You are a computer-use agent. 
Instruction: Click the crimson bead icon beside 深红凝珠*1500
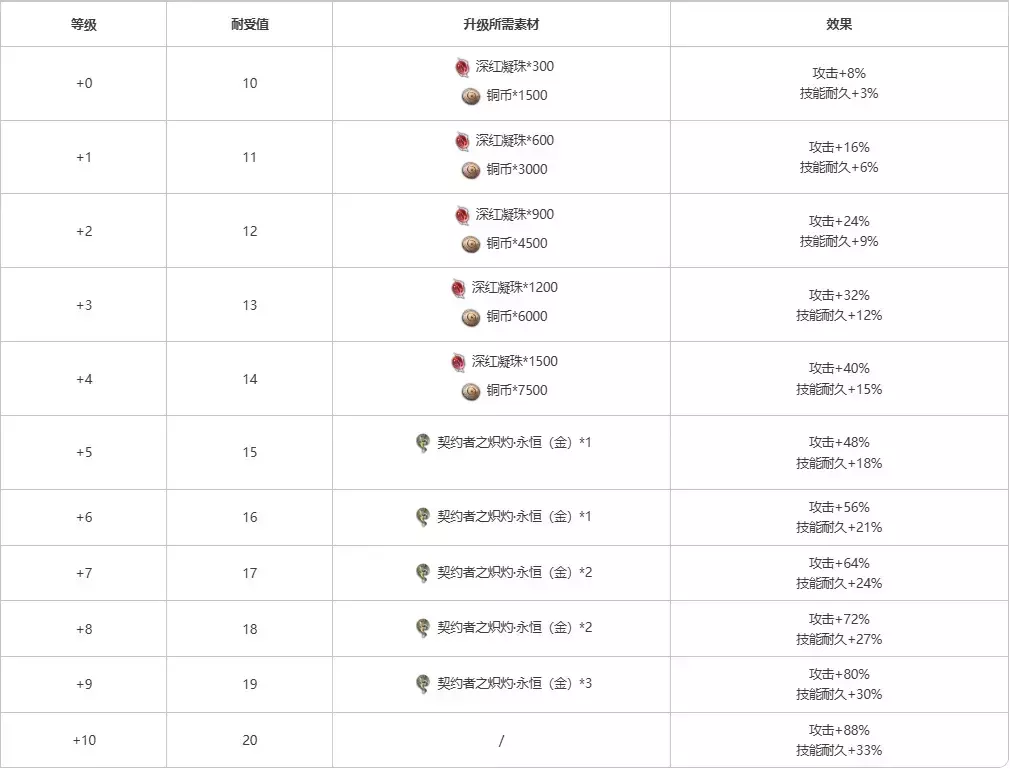click(x=458, y=362)
